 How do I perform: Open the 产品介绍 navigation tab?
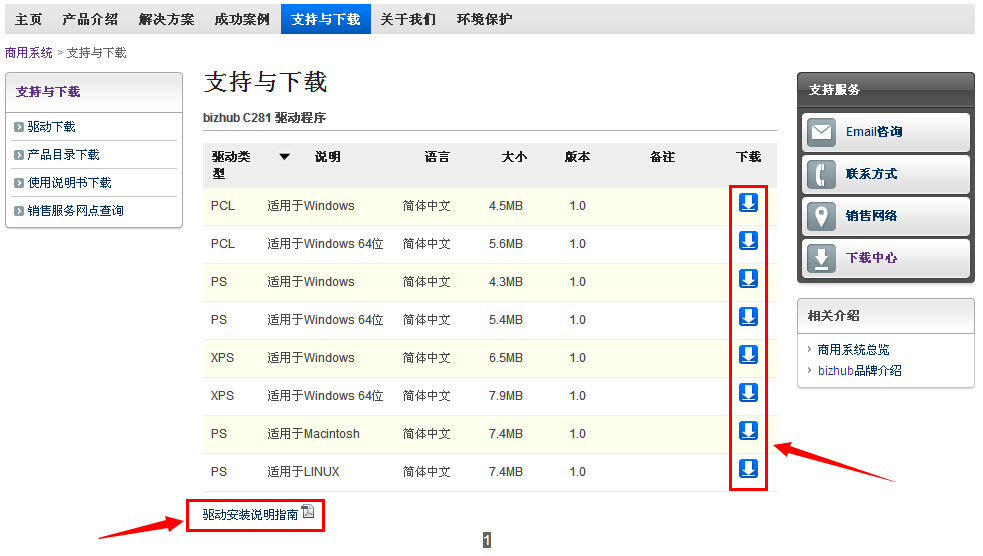click(x=90, y=19)
